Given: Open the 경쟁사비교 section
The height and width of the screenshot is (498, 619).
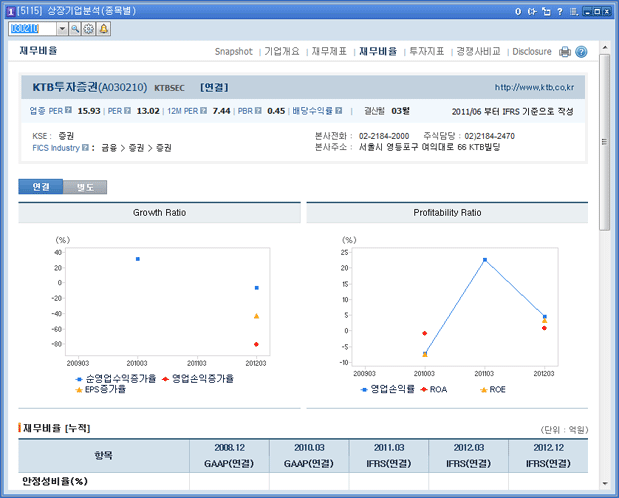Looking at the screenshot, I should click(x=477, y=51).
